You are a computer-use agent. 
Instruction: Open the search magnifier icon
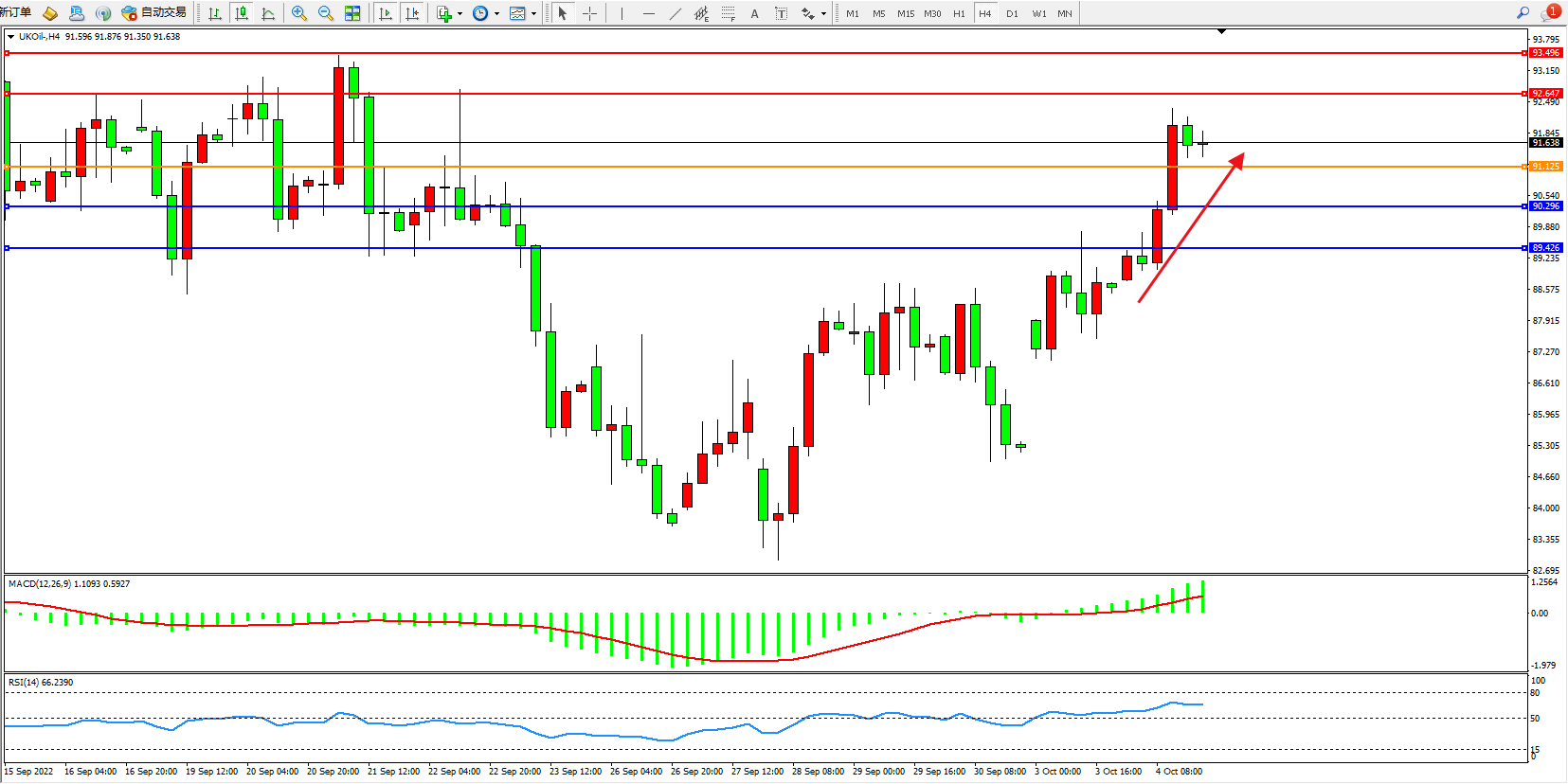pos(1523,13)
